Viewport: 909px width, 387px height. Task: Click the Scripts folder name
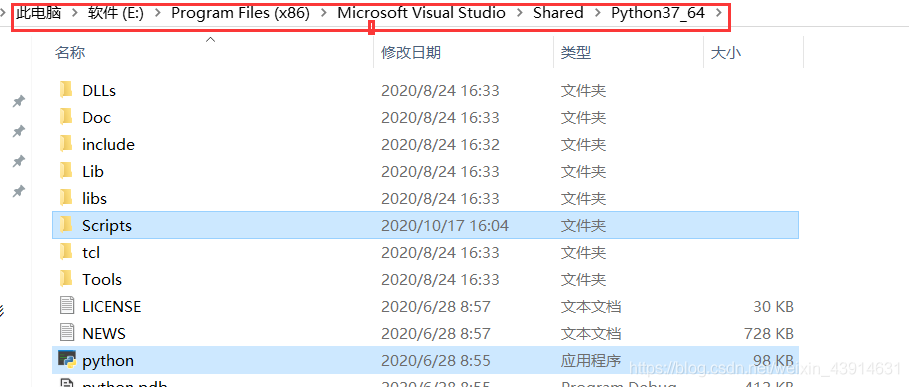107,225
